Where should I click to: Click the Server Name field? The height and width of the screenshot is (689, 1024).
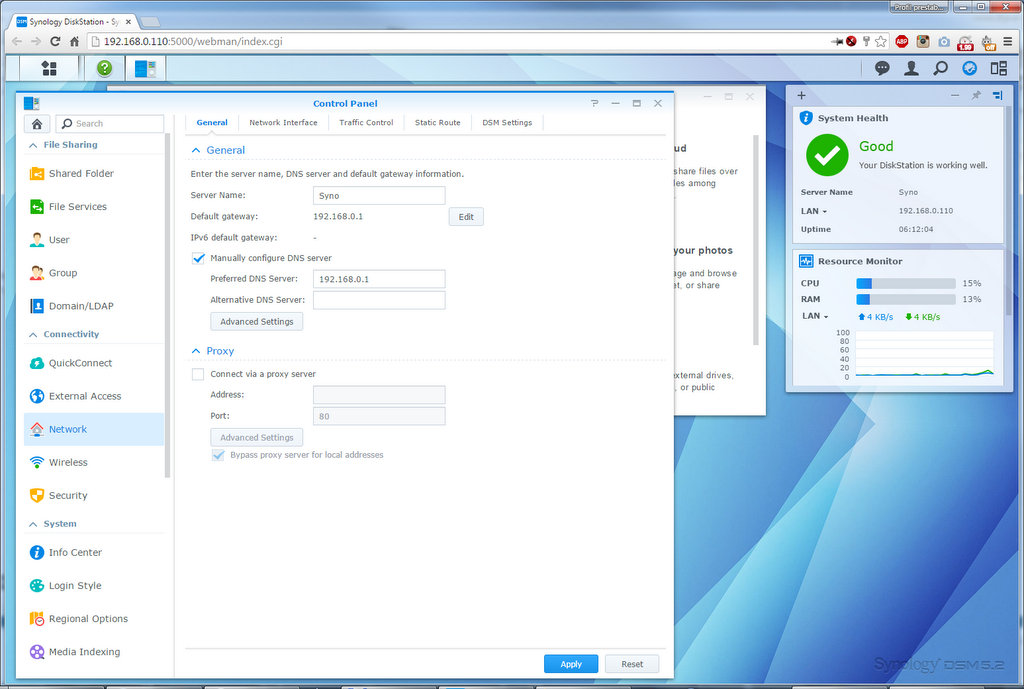(x=379, y=195)
